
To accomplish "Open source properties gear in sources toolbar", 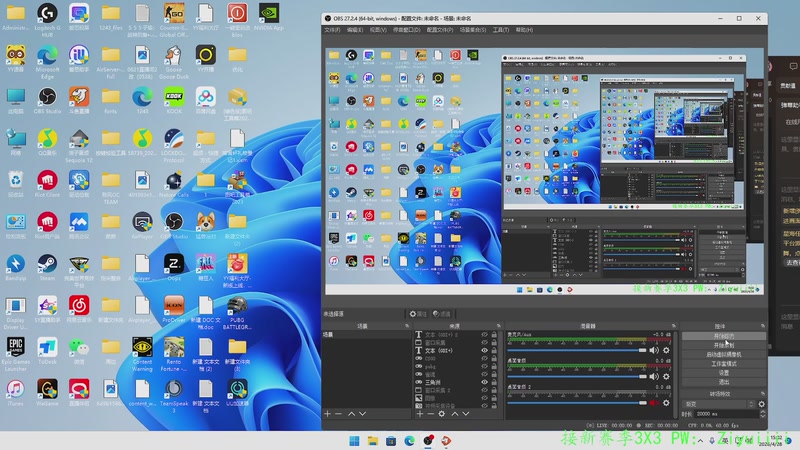I will coord(441,414).
